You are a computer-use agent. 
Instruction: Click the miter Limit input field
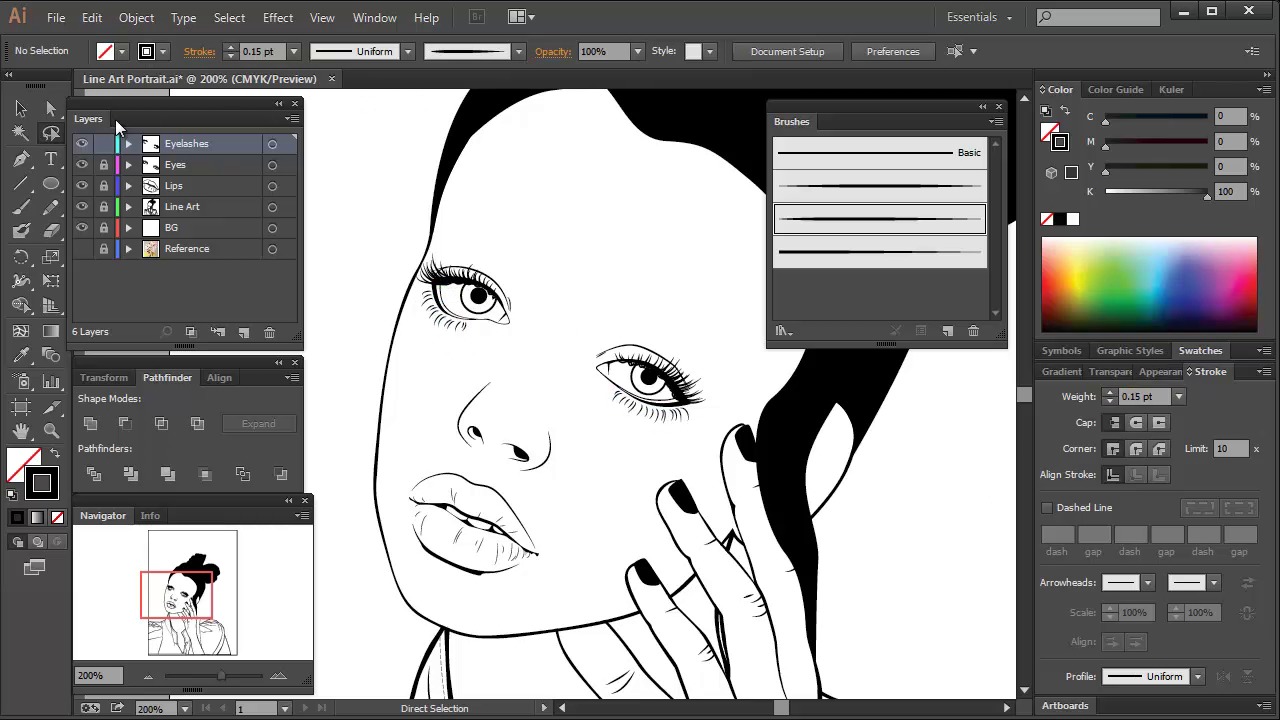[x=1231, y=449]
